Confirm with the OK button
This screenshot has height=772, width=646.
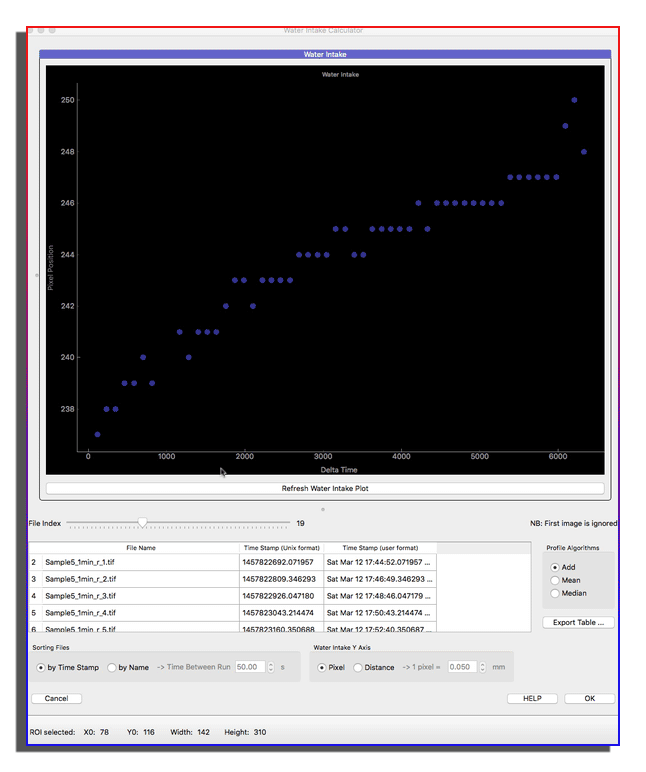click(x=589, y=699)
